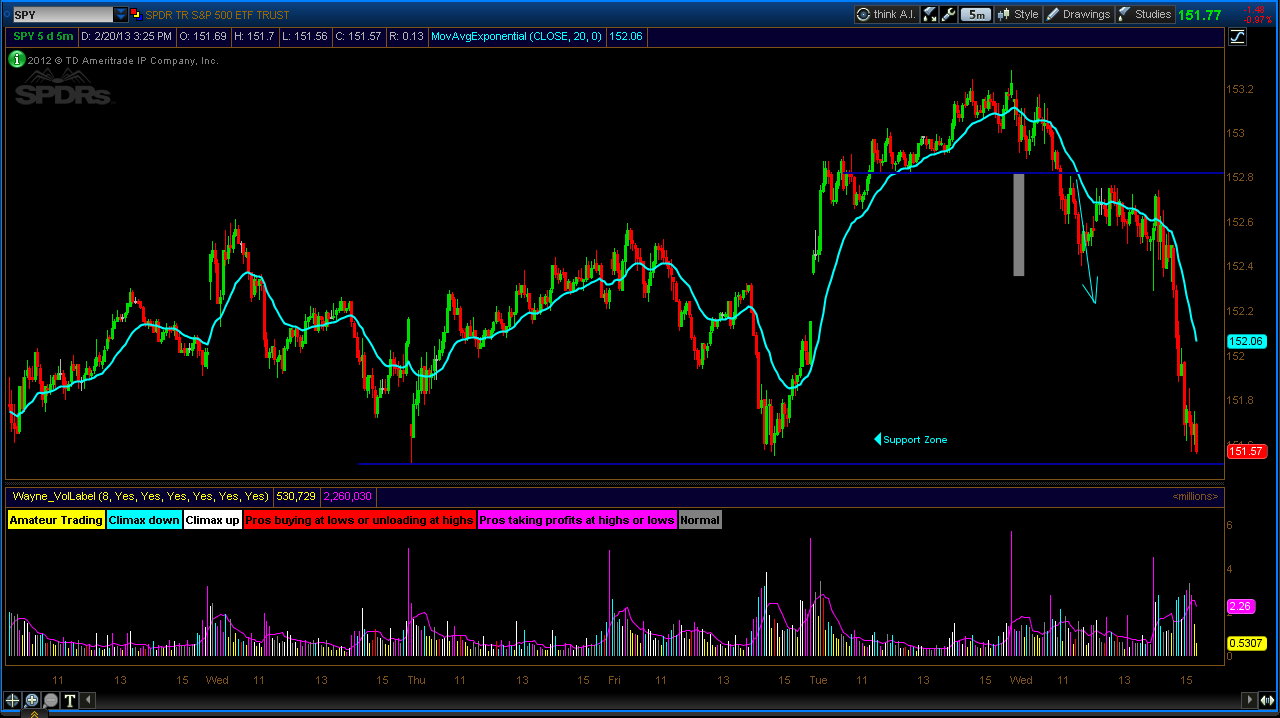The height and width of the screenshot is (718, 1280).
Task: Click the bottom-right menu list icon
Action: pyautogui.click(x=1268, y=700)
